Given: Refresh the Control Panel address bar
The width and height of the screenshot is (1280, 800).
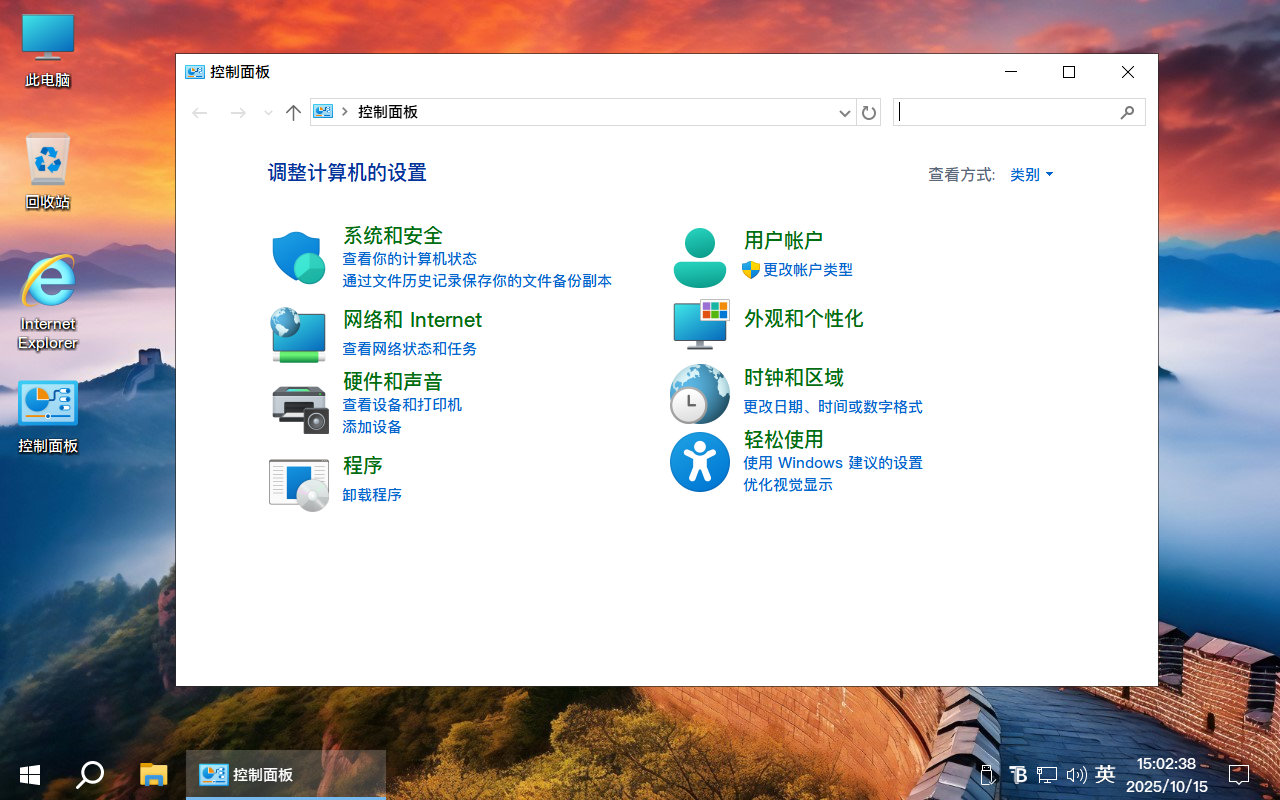Looking at the screenshot, I should point(869,113).
